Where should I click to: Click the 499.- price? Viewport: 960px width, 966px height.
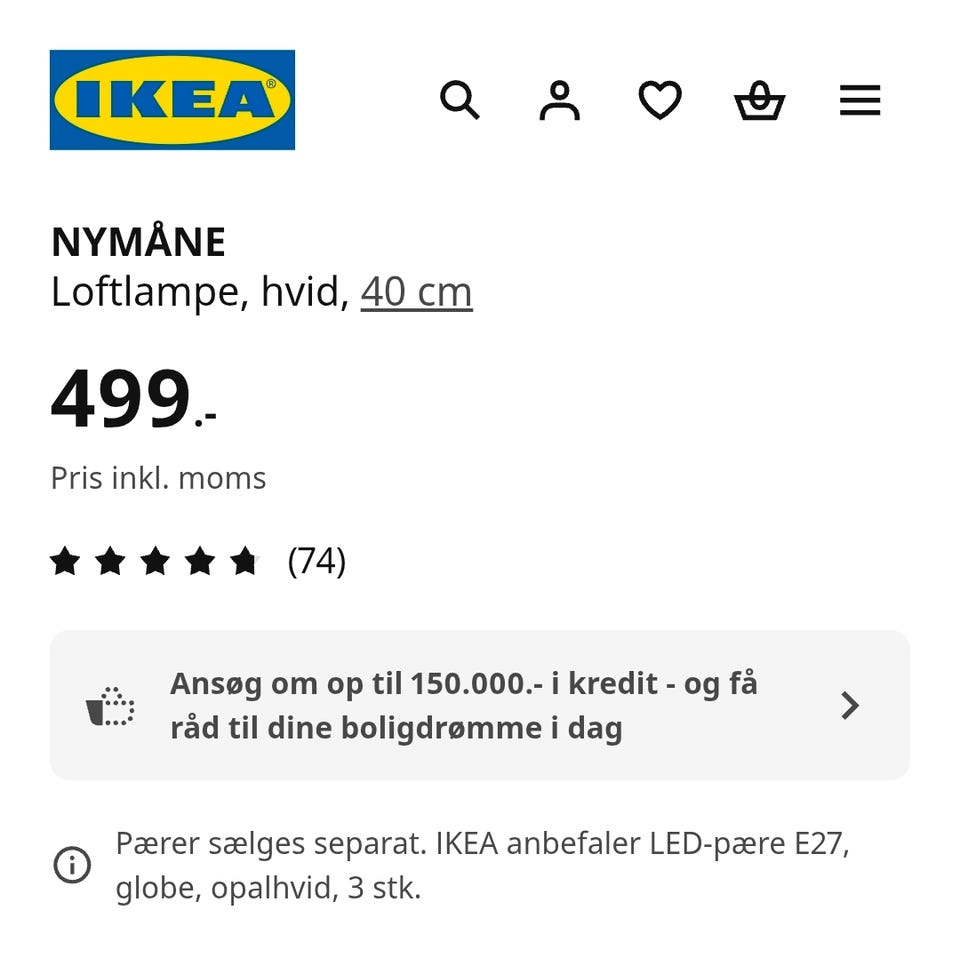click(x=133, y=399)
